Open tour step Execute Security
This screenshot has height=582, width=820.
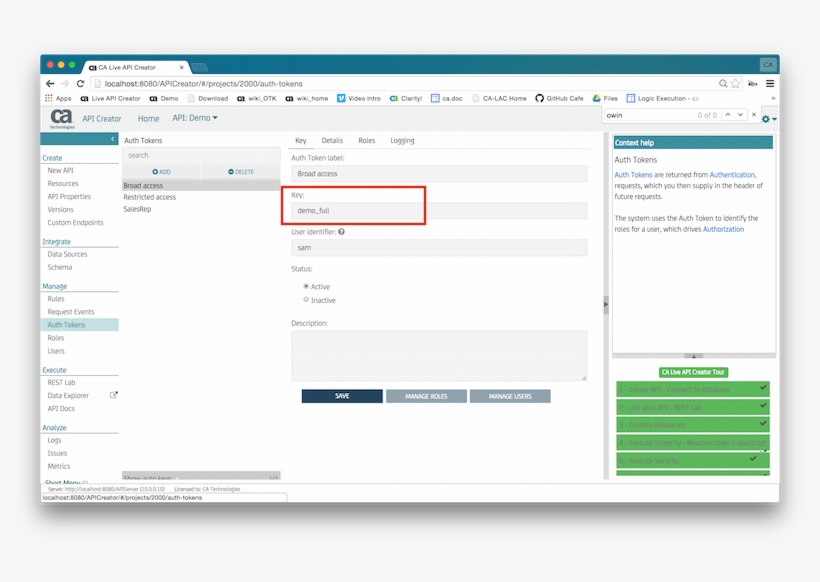tap(693, 461)
